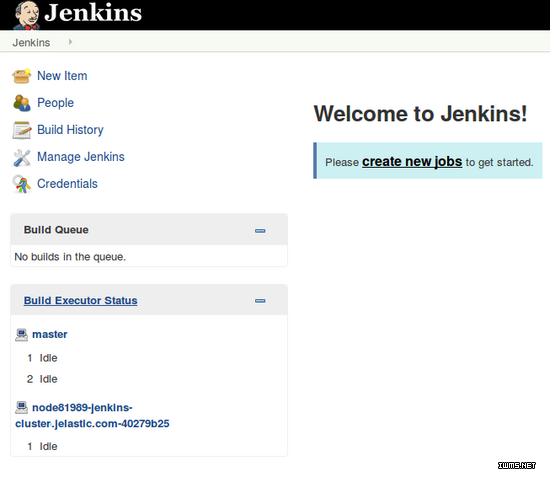
Task: Click the master node computer icon
Action: 21,335
